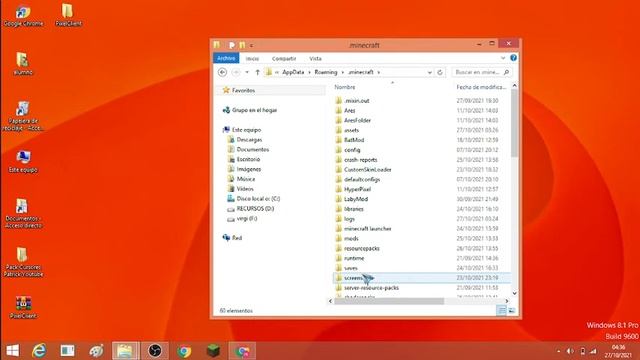Switch to OBS Studio in taskbar
Image resolution: width=640 pixels, height=360 pixels.
click(x=155, y=351)
